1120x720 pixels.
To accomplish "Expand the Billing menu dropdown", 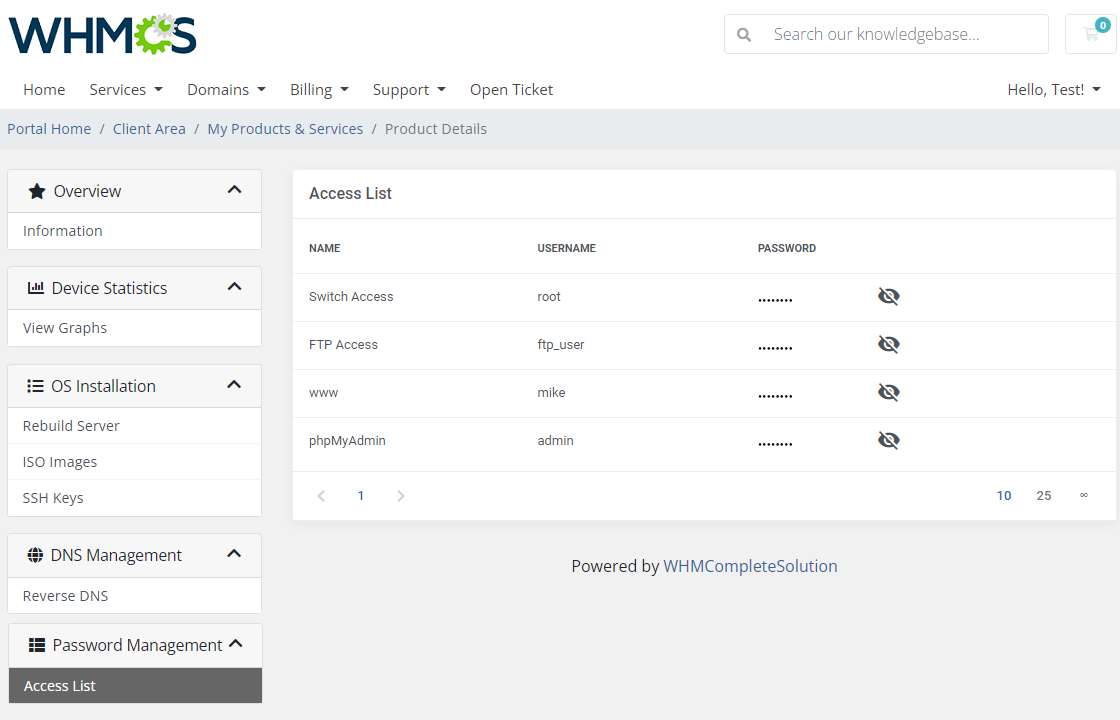I will (x=319, y=90).
